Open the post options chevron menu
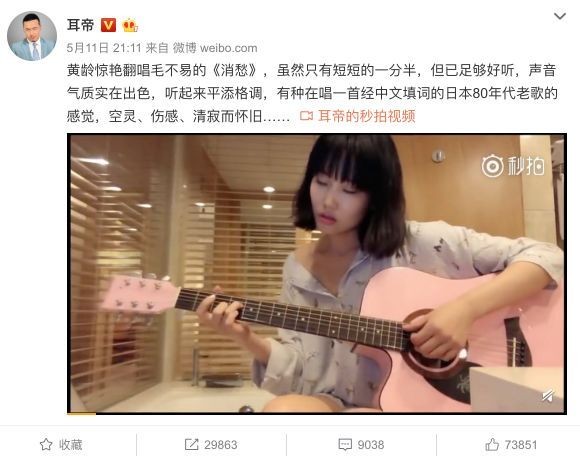 coord(559,17)
